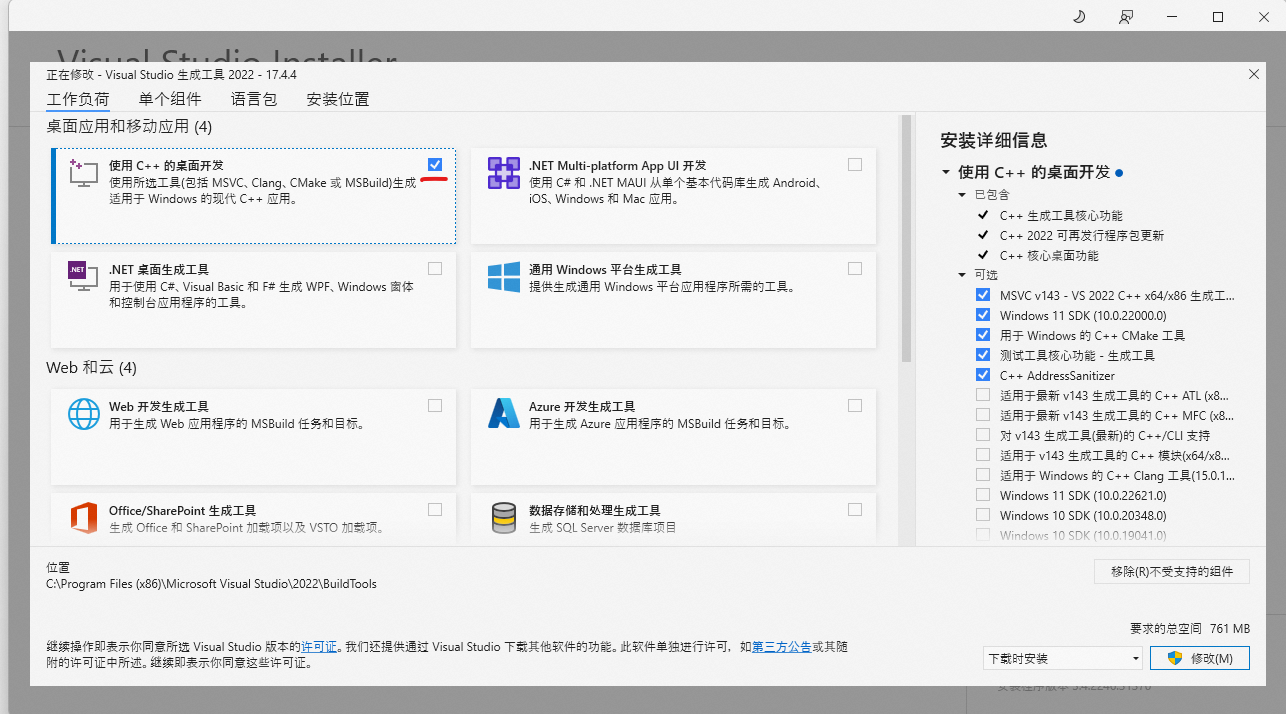
Task: Click the Office/SharePoint build tools icon
Action: pyautogui.click(x=83, y=518)
